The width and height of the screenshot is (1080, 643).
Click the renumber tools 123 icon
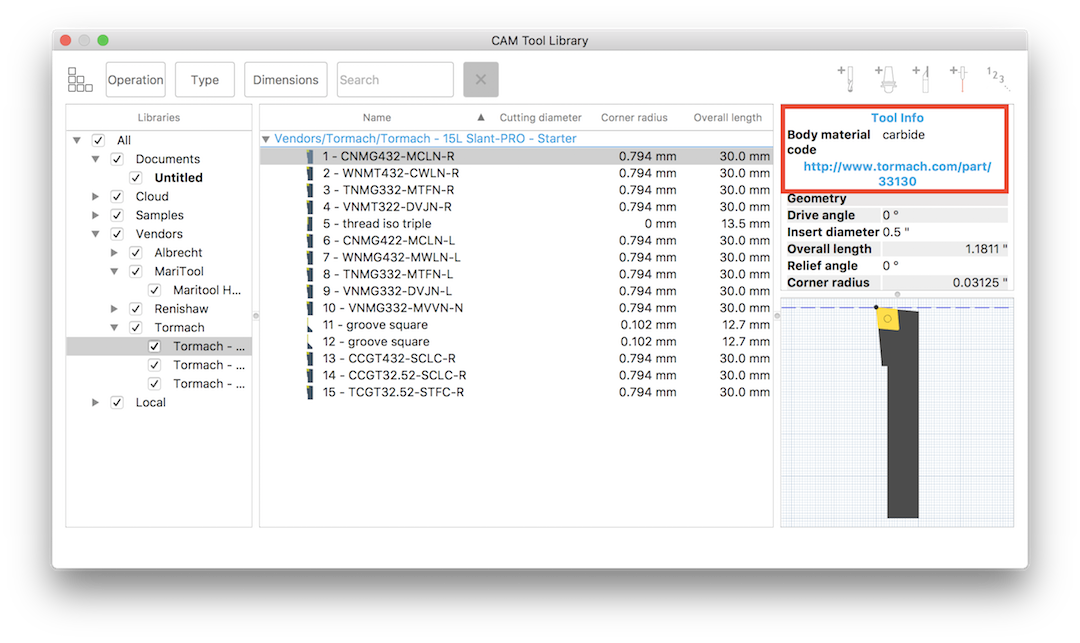coord(997,78)
